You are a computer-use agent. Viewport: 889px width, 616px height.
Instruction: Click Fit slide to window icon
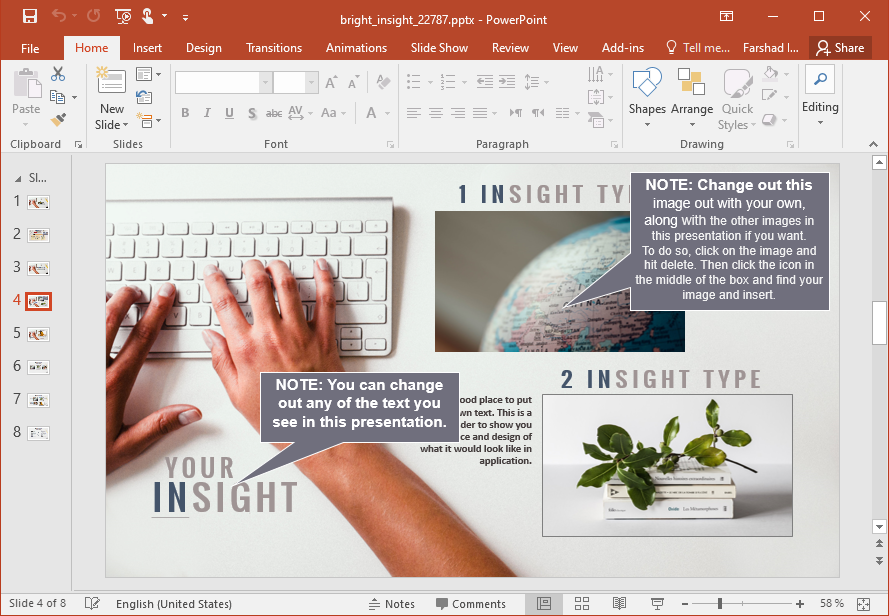point(863,604)
